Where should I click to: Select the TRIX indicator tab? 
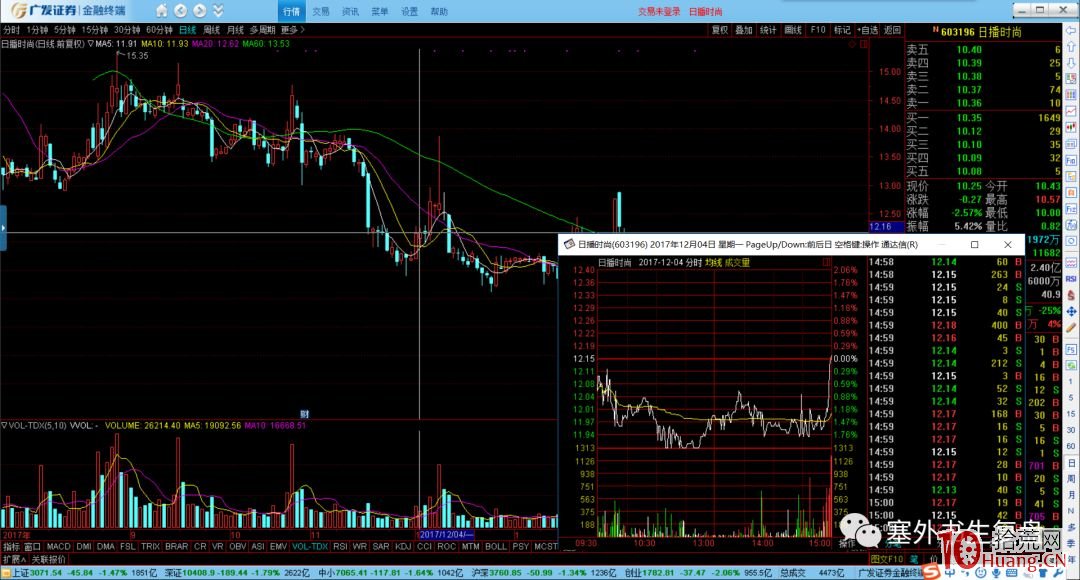coord(150,546)
